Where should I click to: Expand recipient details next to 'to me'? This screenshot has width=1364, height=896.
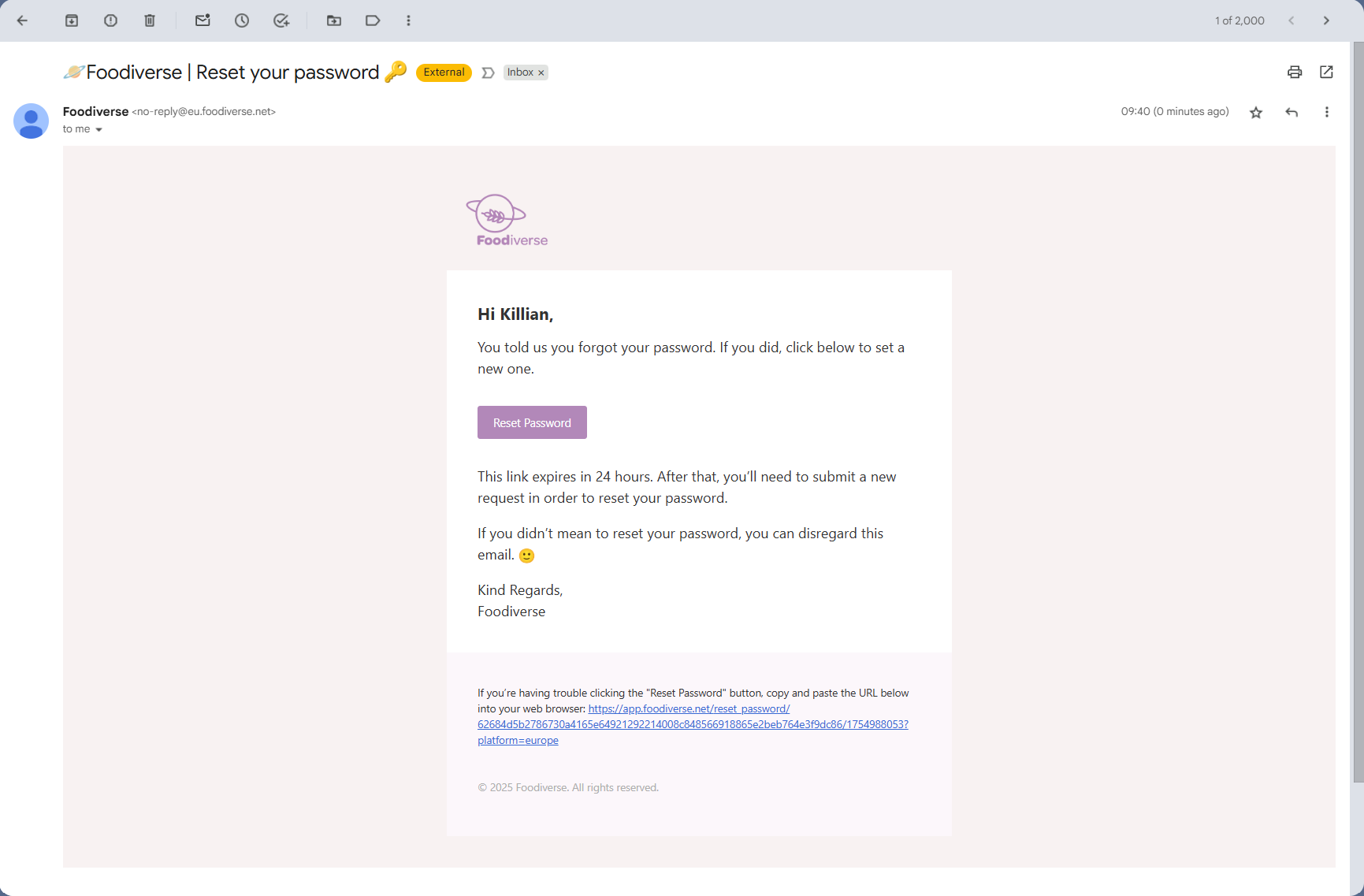coord(98,129)
